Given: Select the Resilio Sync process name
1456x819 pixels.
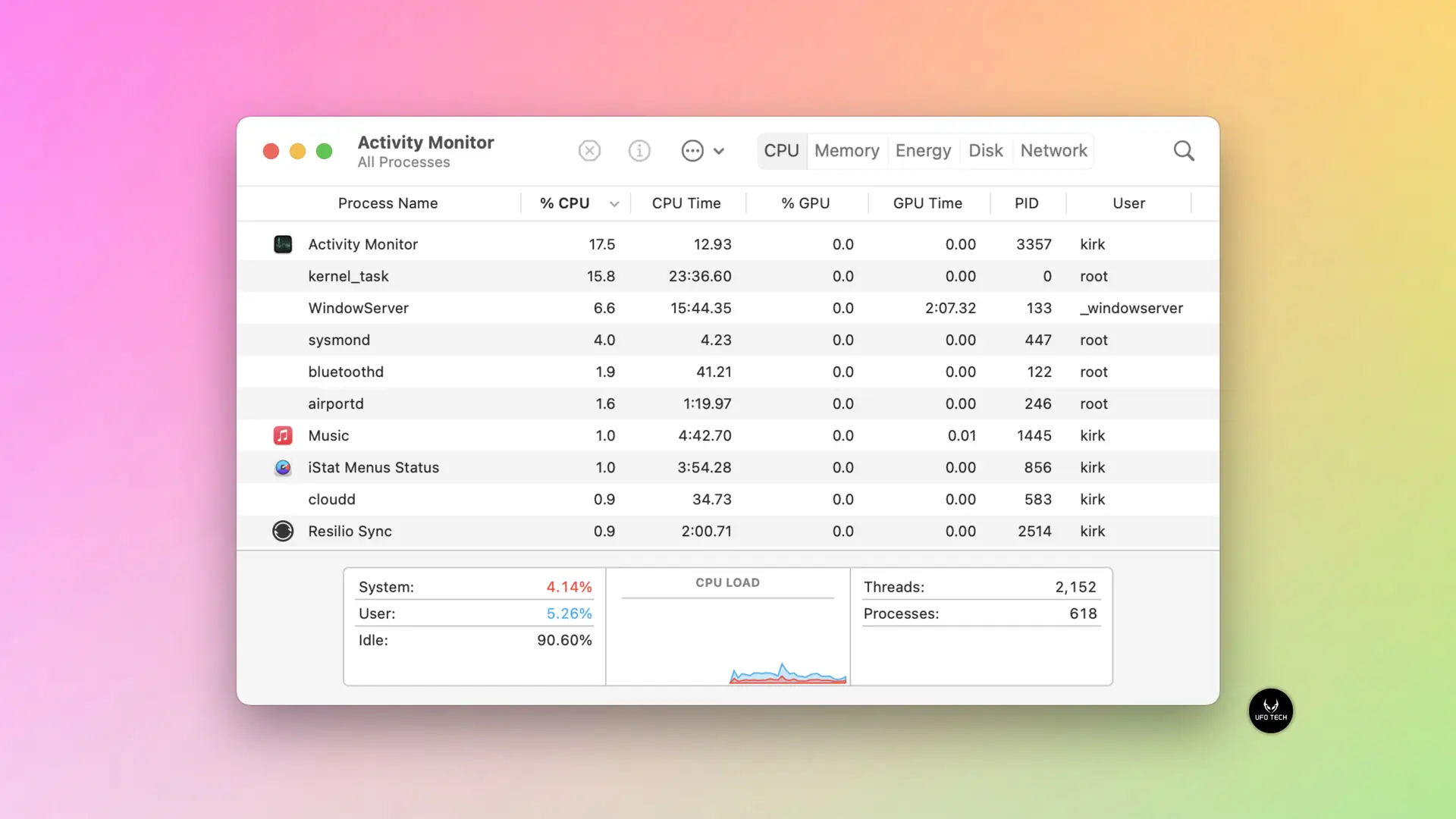Looking at the screenshot, I should (x=350, y=531).
